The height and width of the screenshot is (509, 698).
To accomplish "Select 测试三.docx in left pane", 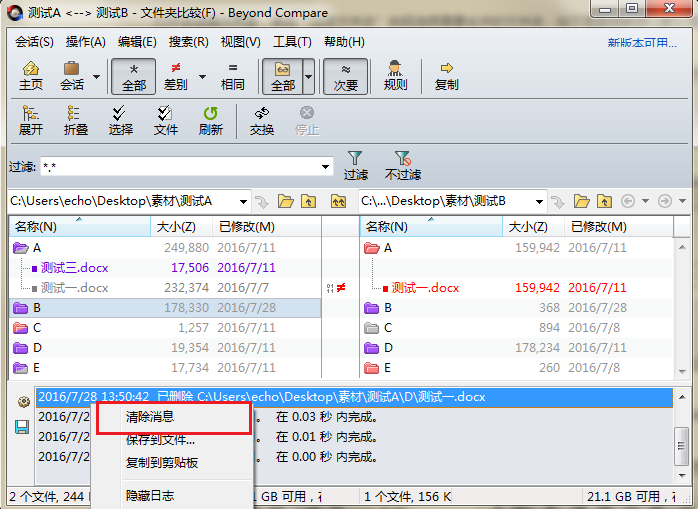I will (x=74, y=268).
